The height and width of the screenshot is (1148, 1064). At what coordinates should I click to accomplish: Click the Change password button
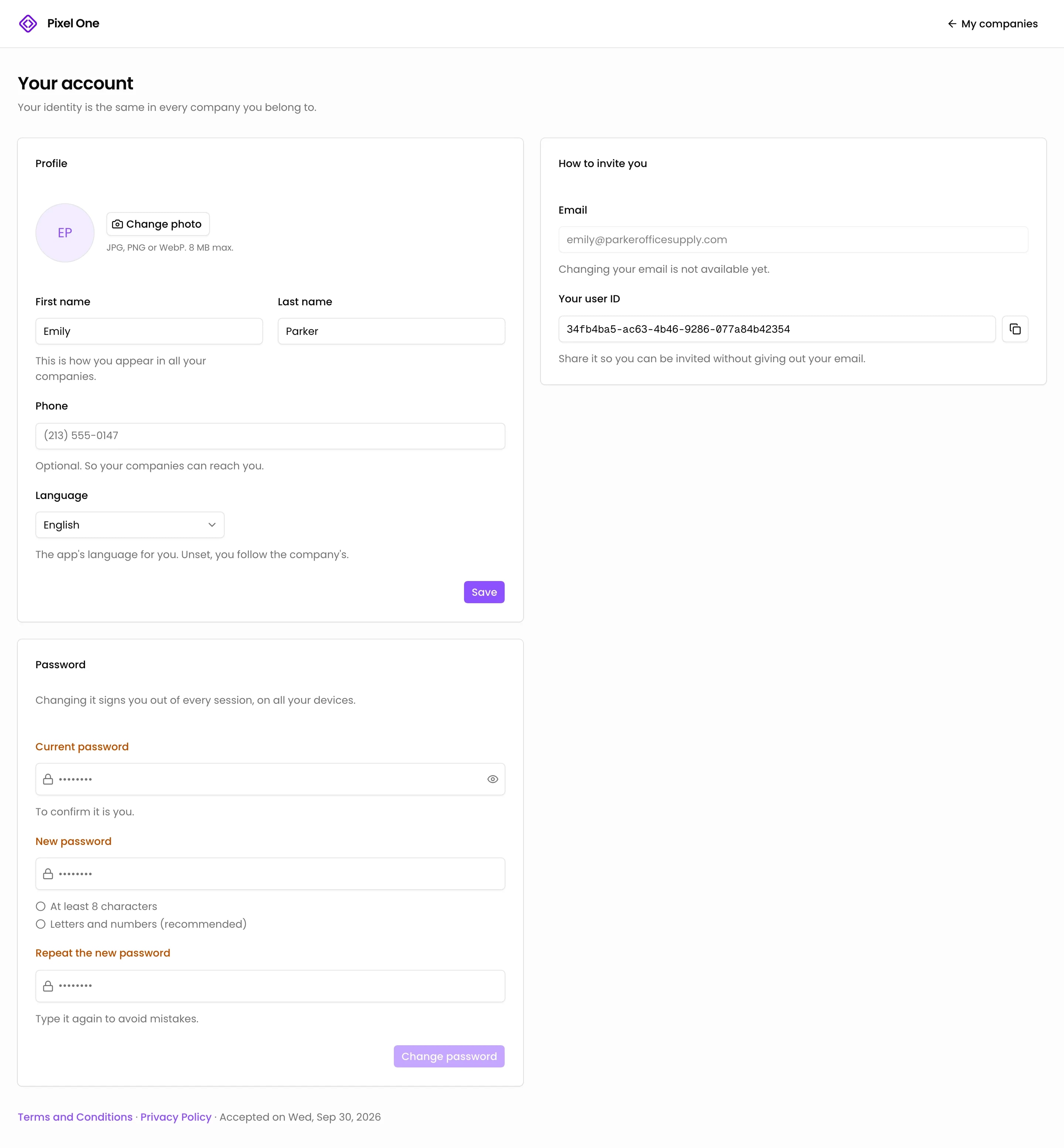[449, 1056]
